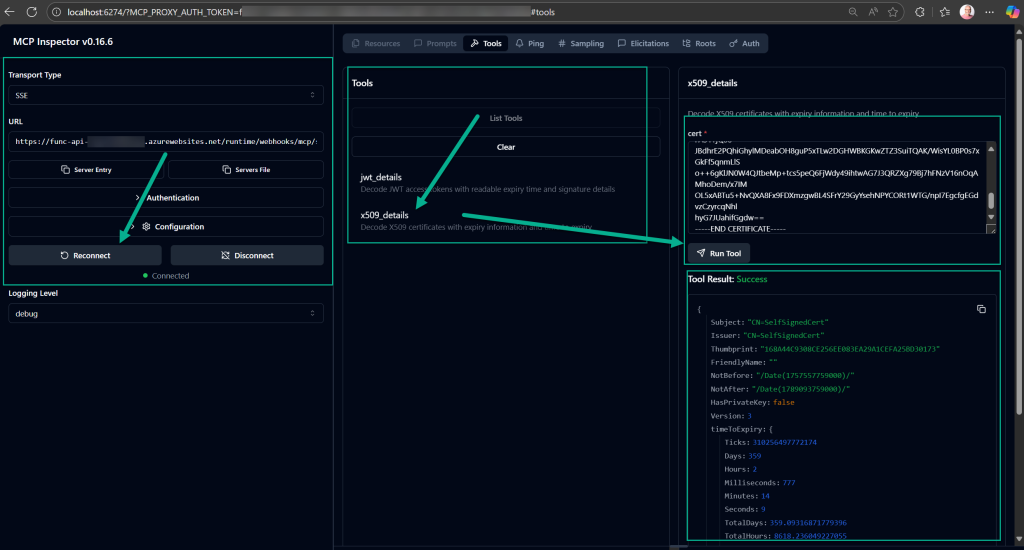Click the Copilot icon in browser toolbar

(1011, 12)
